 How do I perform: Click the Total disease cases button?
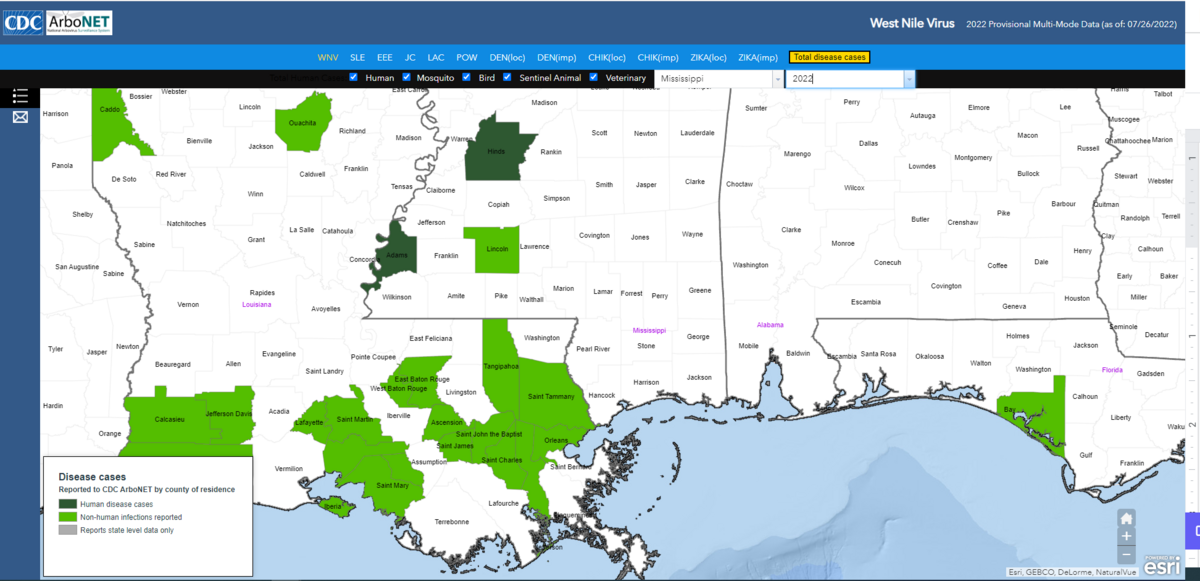829,57
